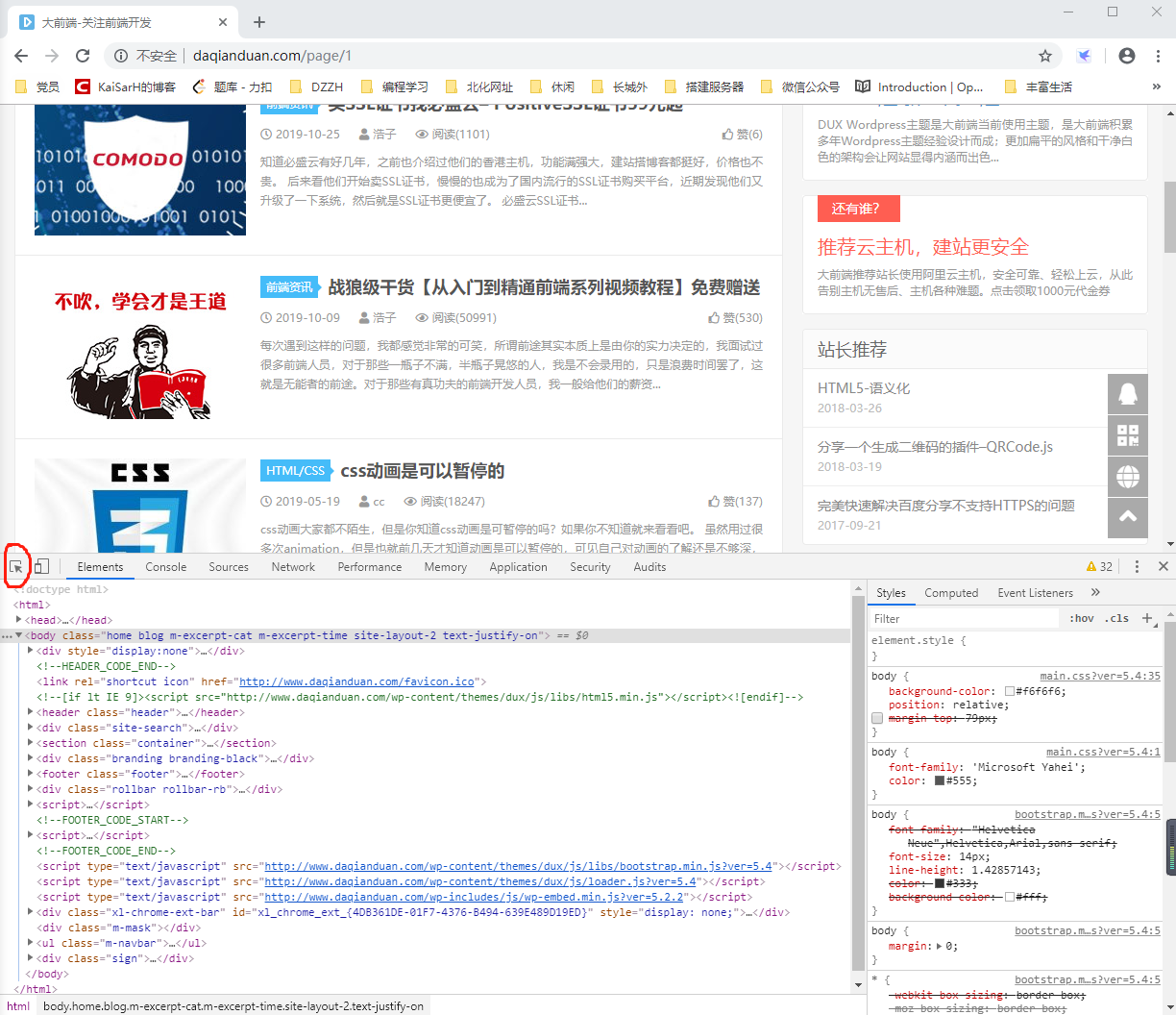Screen dimensions: 1176x1015
Task: Expand the header class="header" node
Action: [x=31, y=712]
